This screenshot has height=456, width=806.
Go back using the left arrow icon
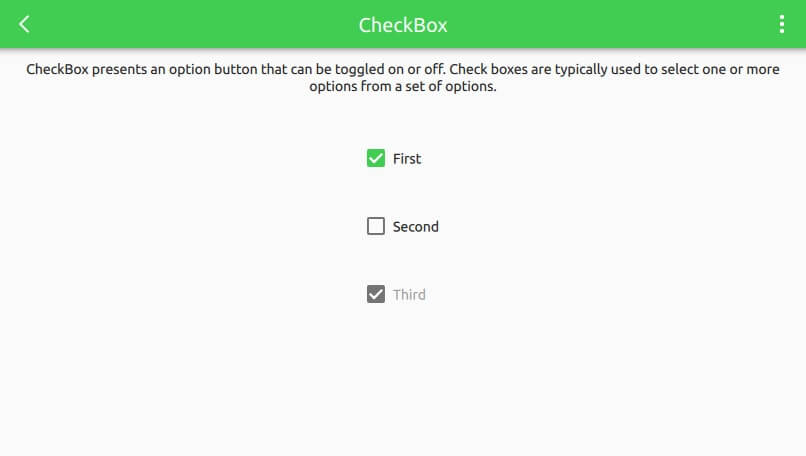tap(25, 24)
